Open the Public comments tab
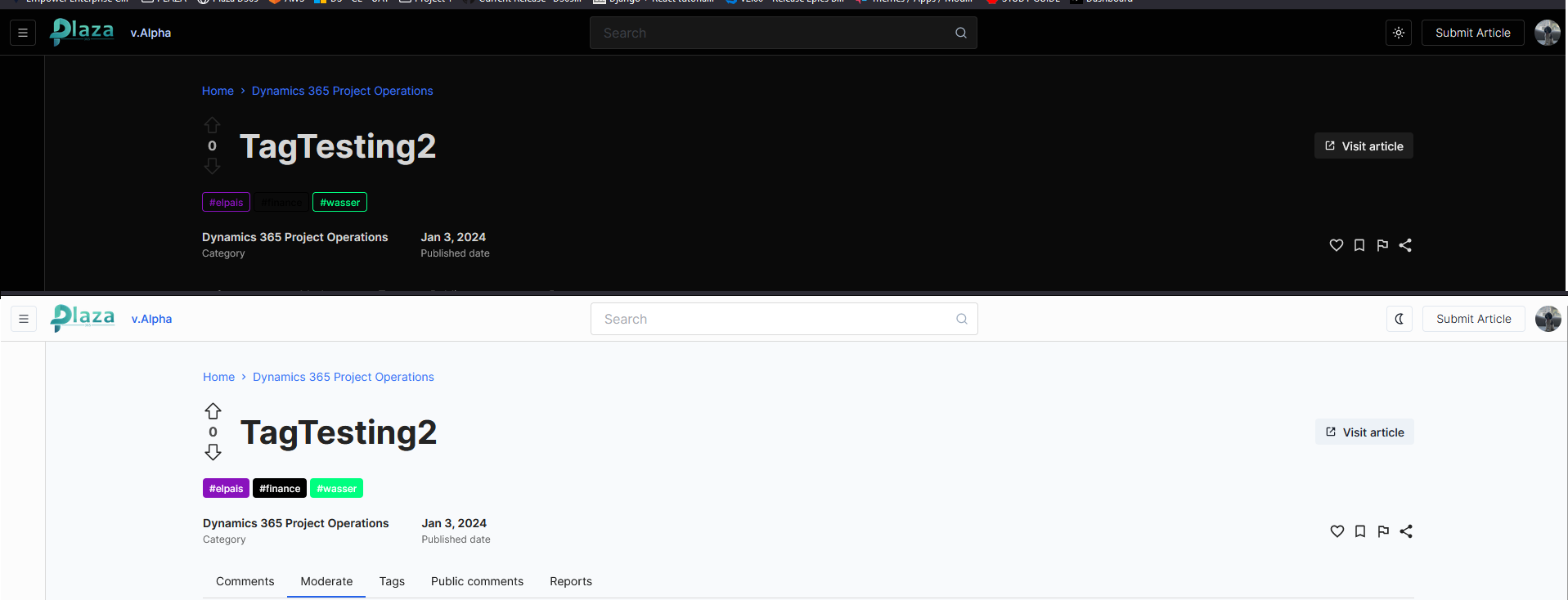The width and height of the screenshot is (1568, 600). click(477, 581)
